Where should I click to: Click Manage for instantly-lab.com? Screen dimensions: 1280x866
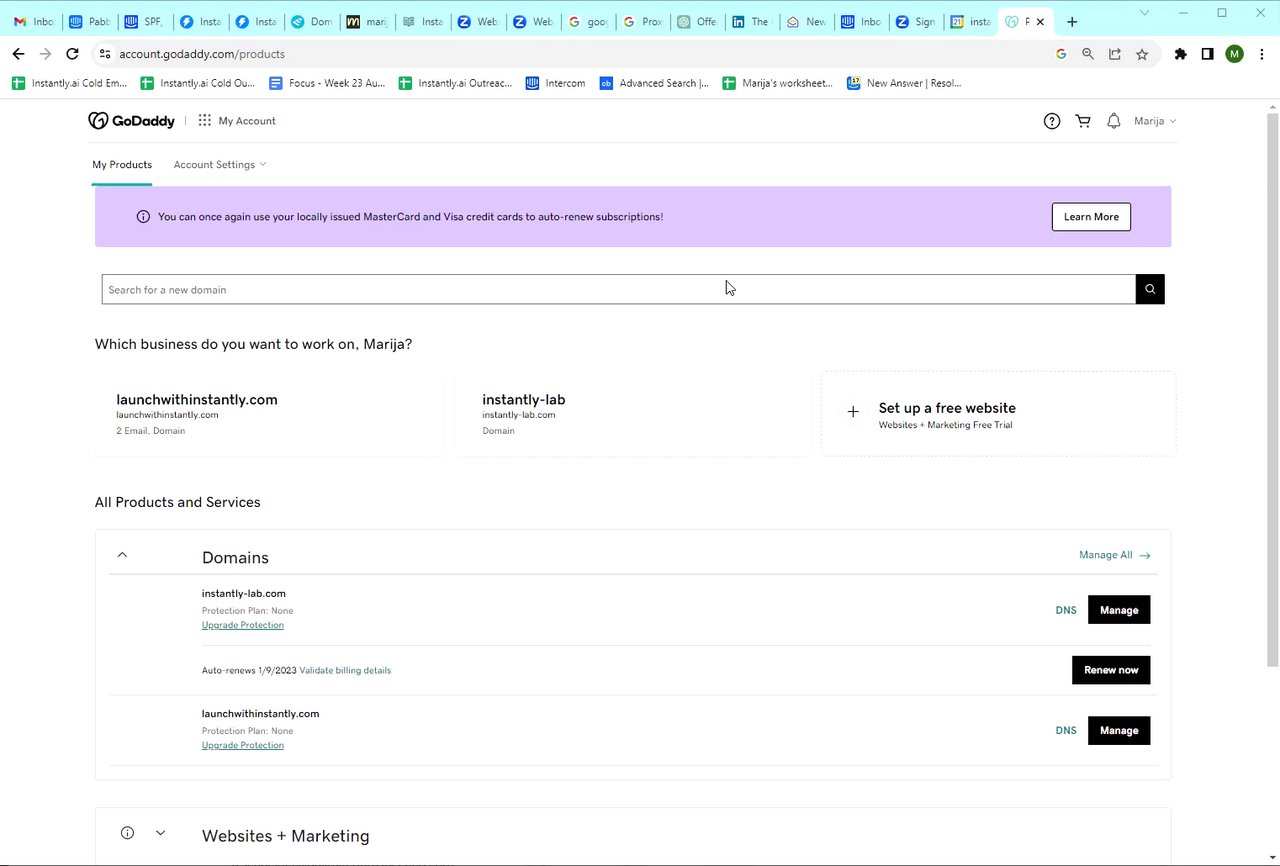1119,610
